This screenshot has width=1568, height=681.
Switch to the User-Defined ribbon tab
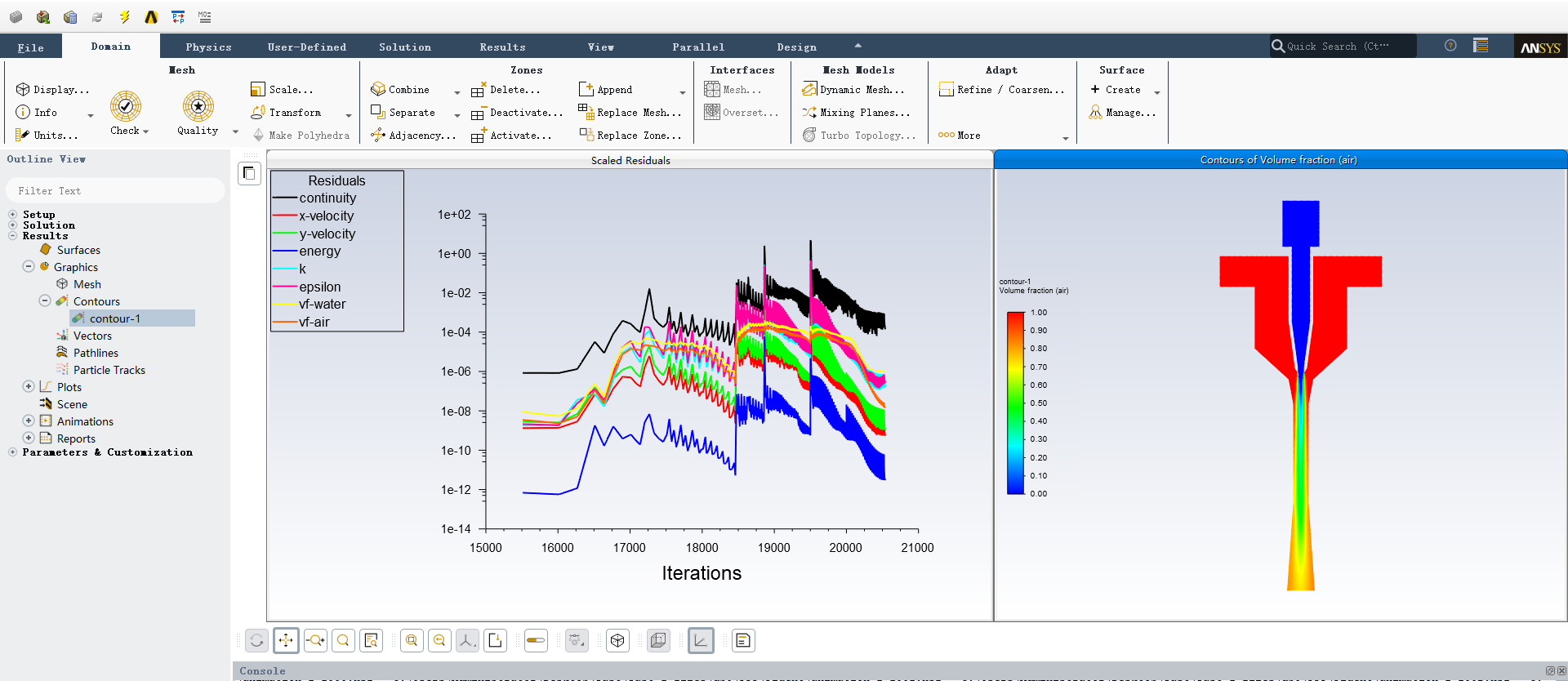click(x=307, y=47)
